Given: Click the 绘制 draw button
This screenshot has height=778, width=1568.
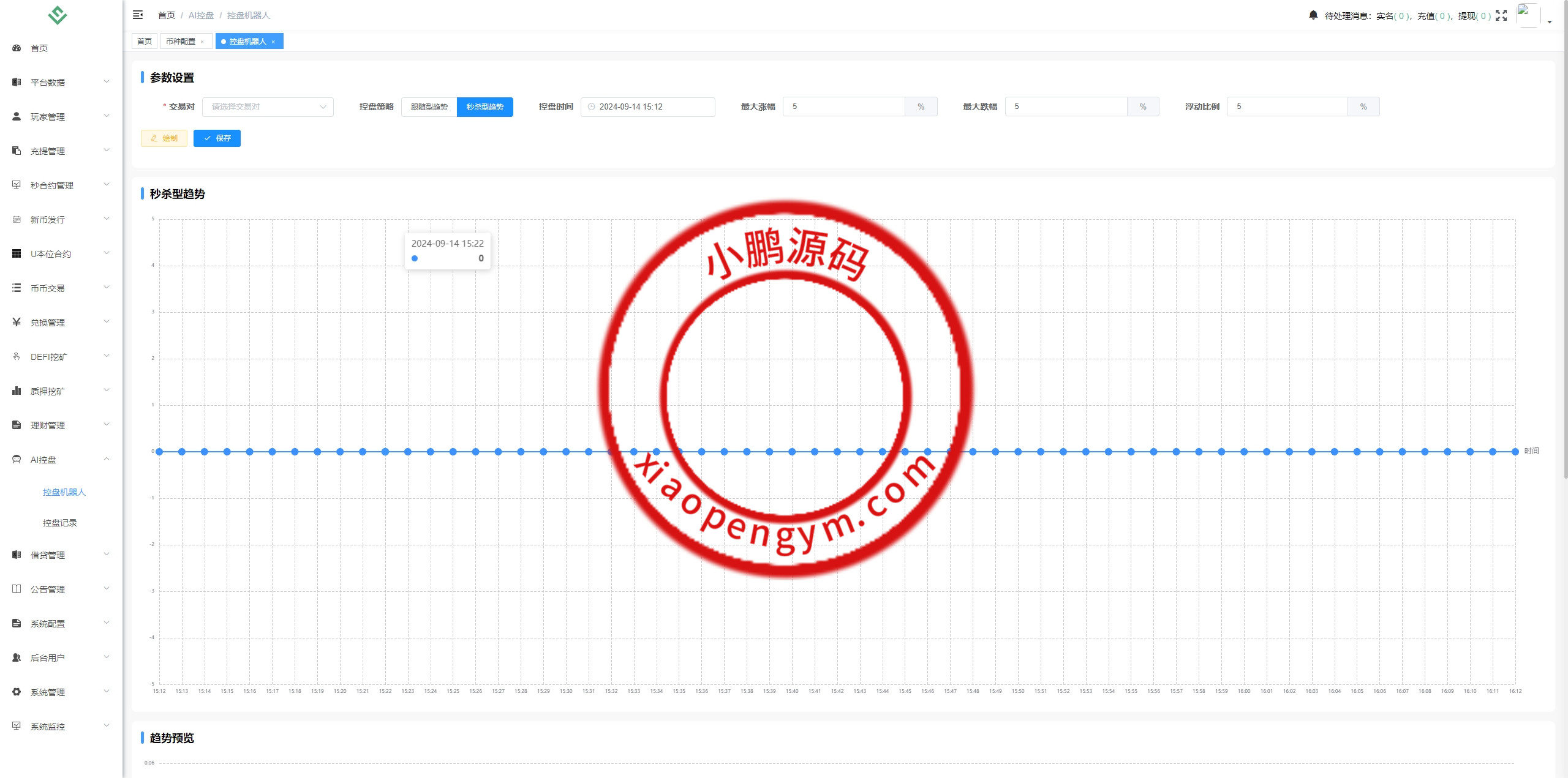Looking at the screenshot, I should pos(164,138).
